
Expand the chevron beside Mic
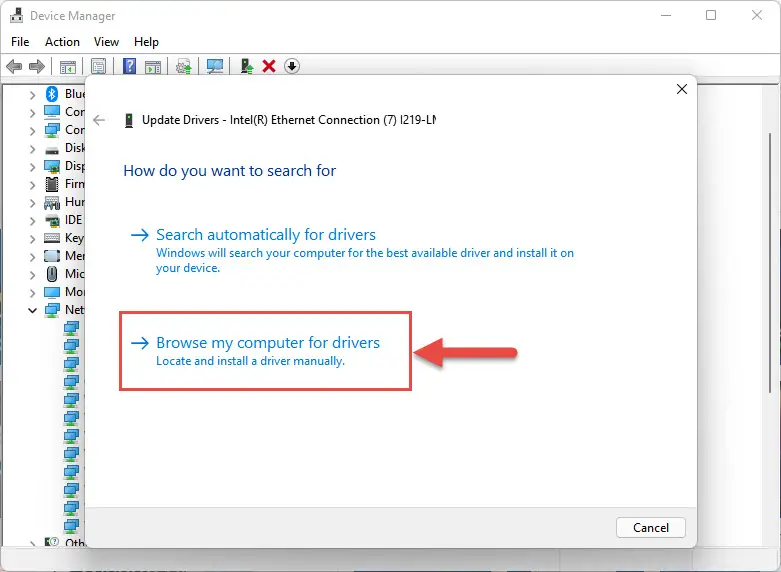(32, 275)
